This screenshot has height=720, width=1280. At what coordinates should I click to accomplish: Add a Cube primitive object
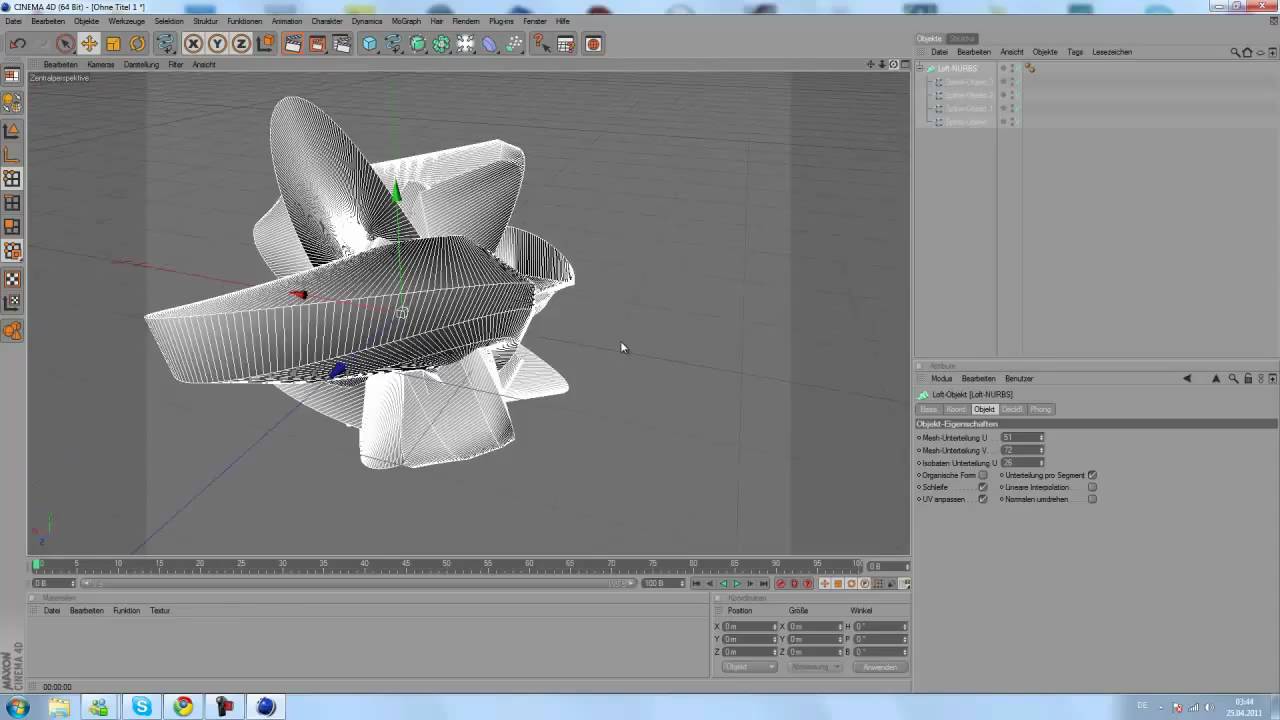pyautogui.click(x=370, y=44)
